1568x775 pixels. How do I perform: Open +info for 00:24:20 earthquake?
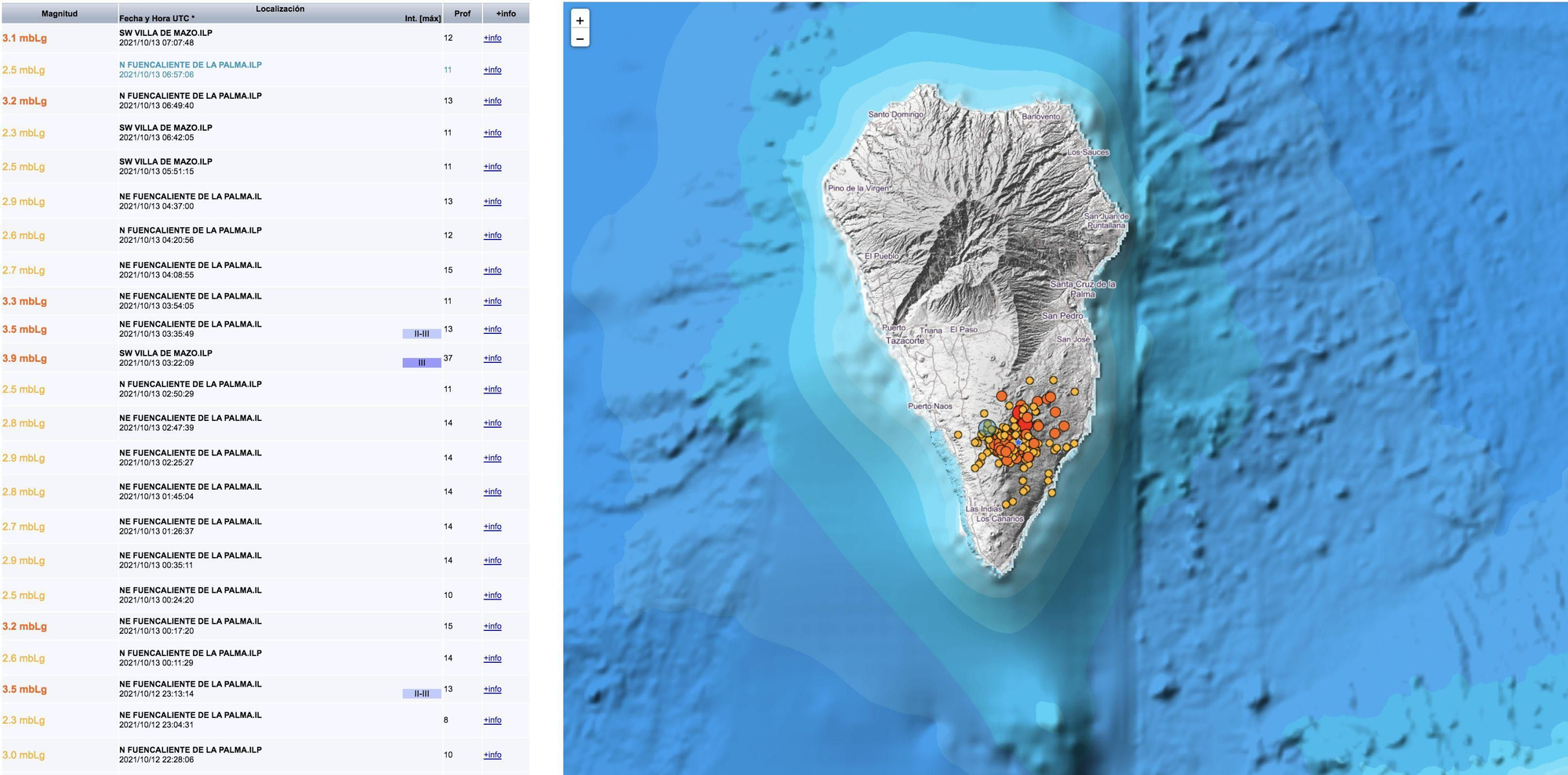pos(492,596)
